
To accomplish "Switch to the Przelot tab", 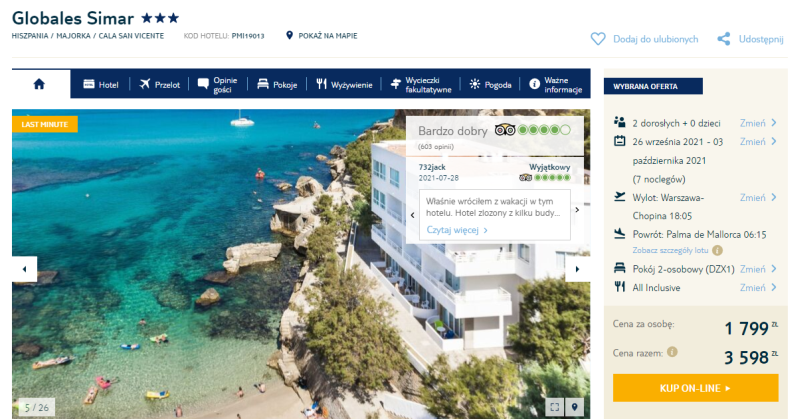I will pos(159,84).
